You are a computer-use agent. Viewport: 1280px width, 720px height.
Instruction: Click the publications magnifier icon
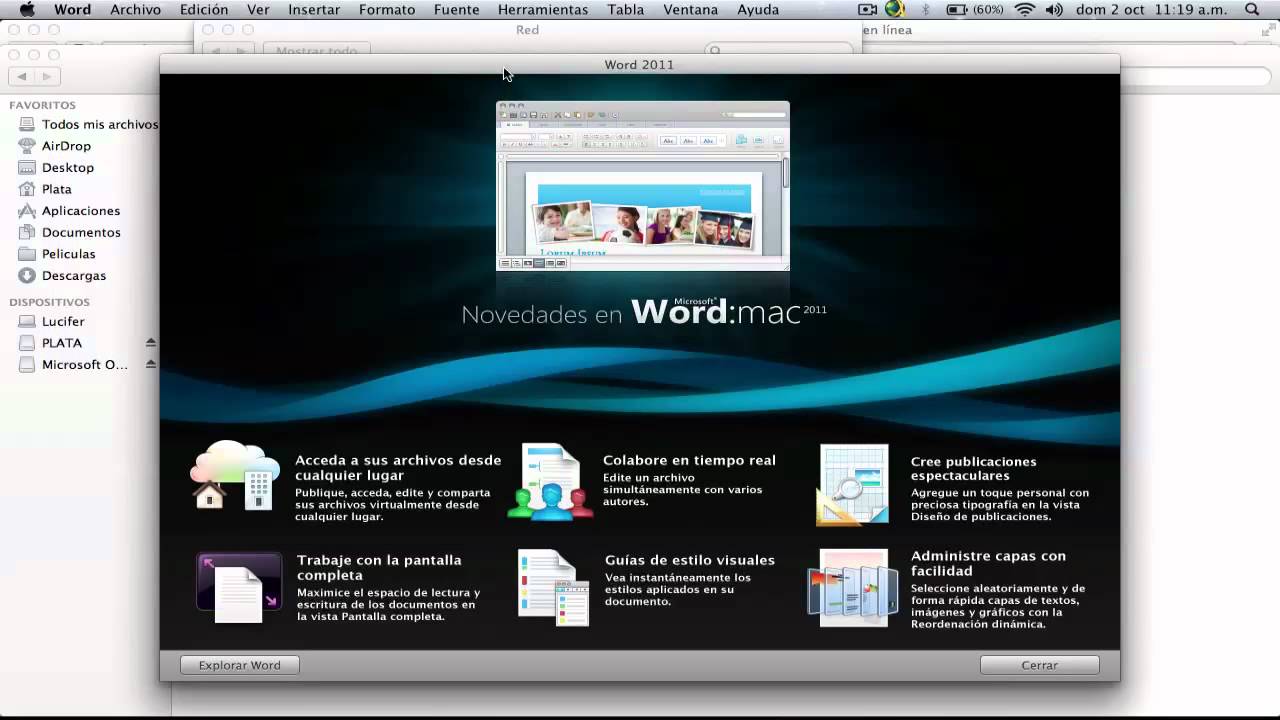coord(853,484)
